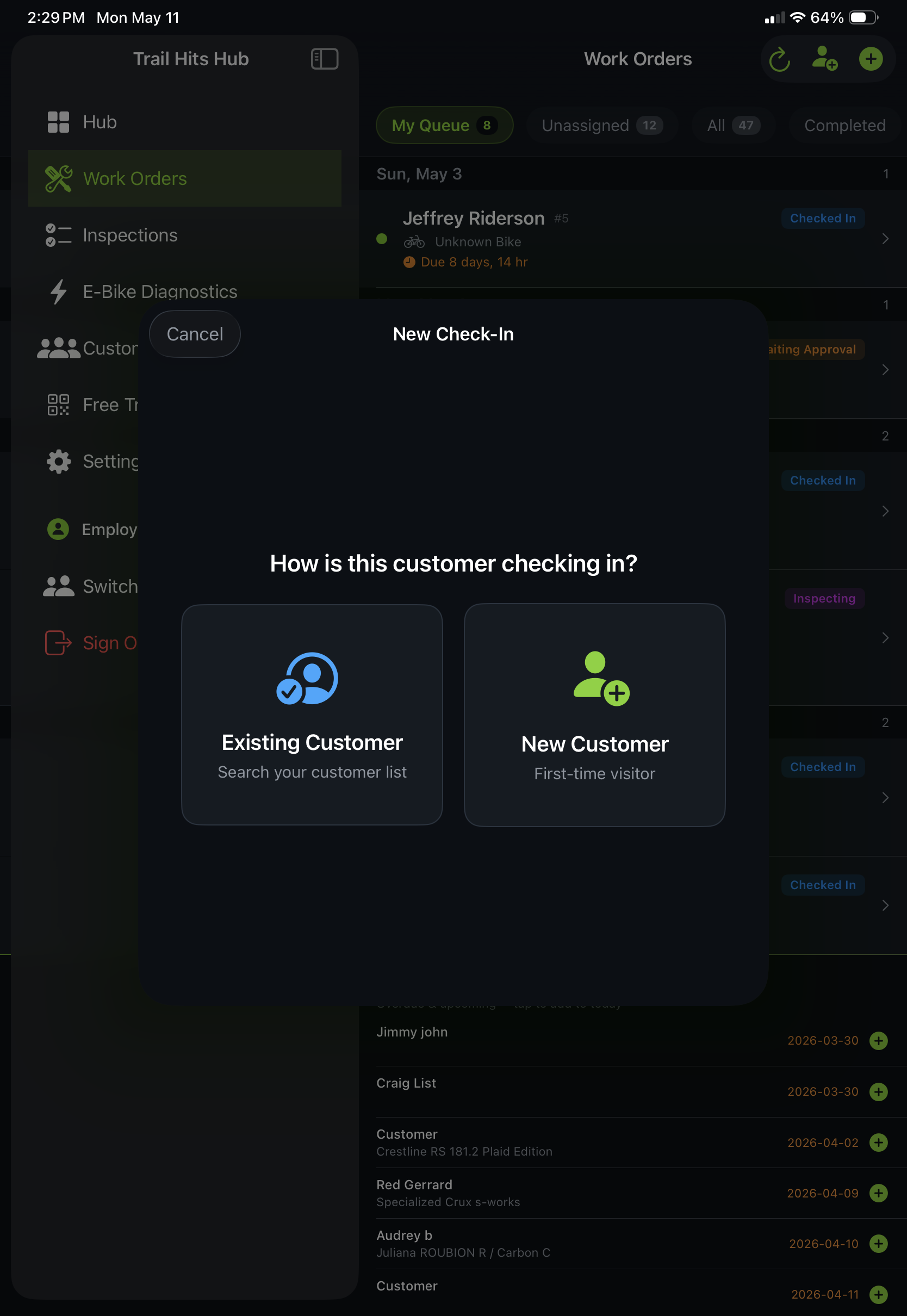The image size is (907, 1316).
Task: Switch to the Unassigned tab
Action: click(602, 125)
